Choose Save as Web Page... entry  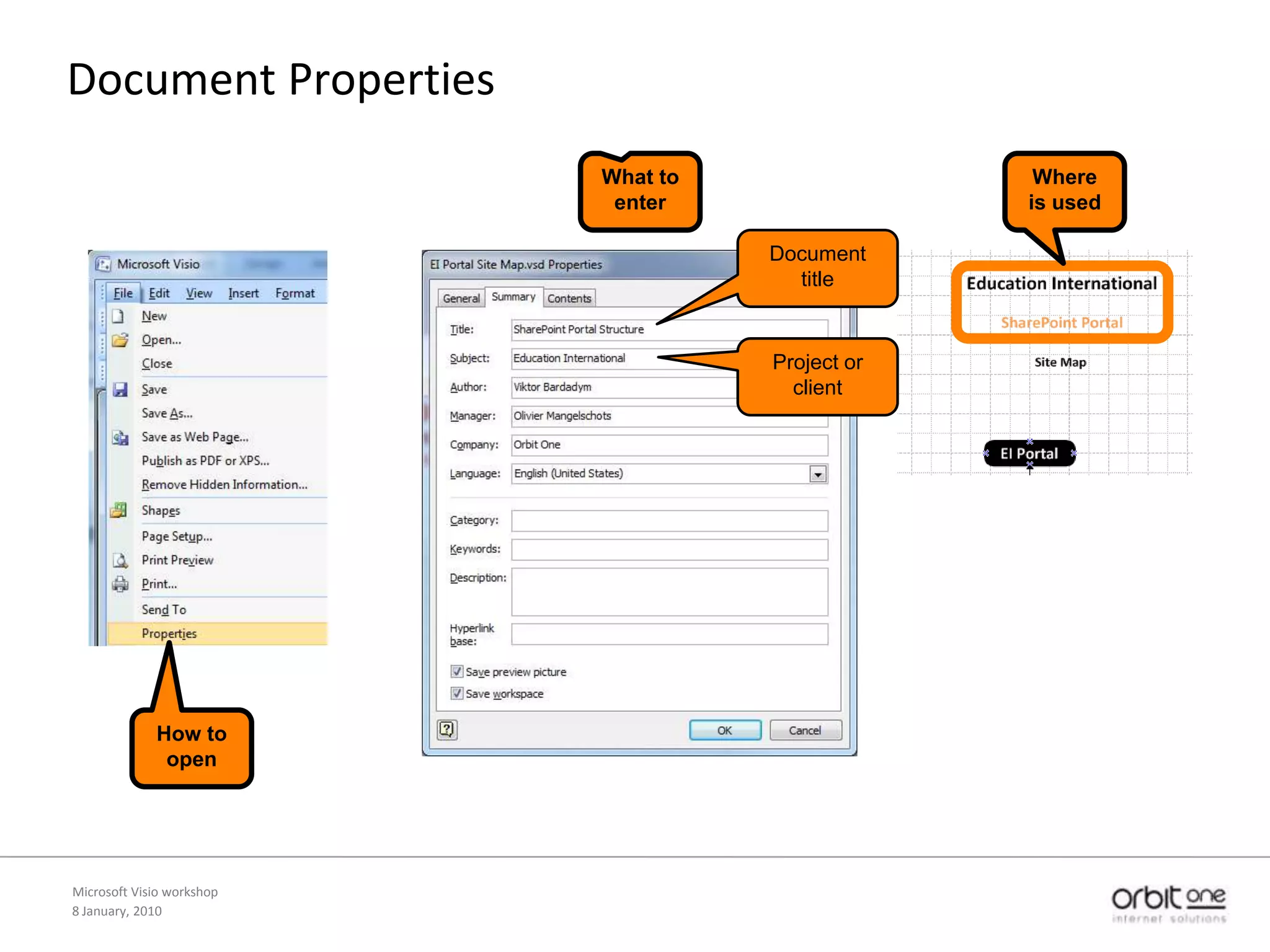tap(217, 437)
